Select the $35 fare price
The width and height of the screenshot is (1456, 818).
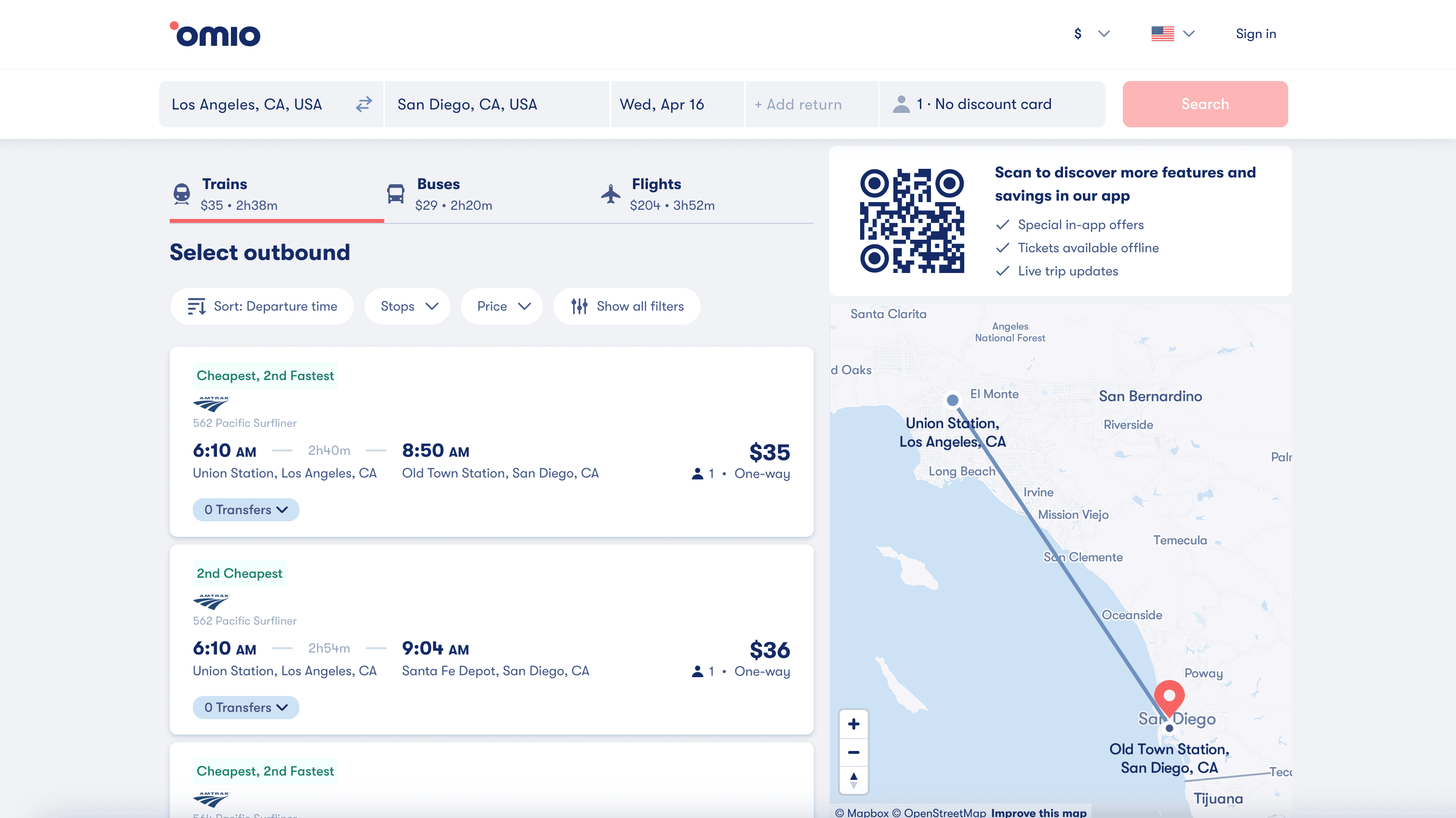click(x=769, y=452)
